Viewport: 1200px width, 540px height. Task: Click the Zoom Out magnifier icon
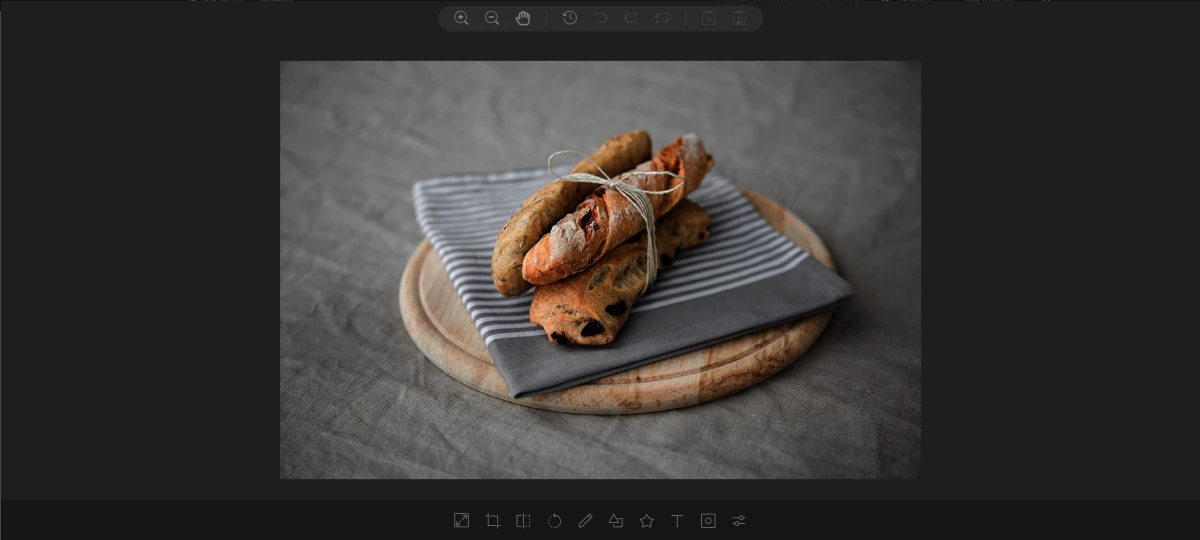(x=492, y=18)
